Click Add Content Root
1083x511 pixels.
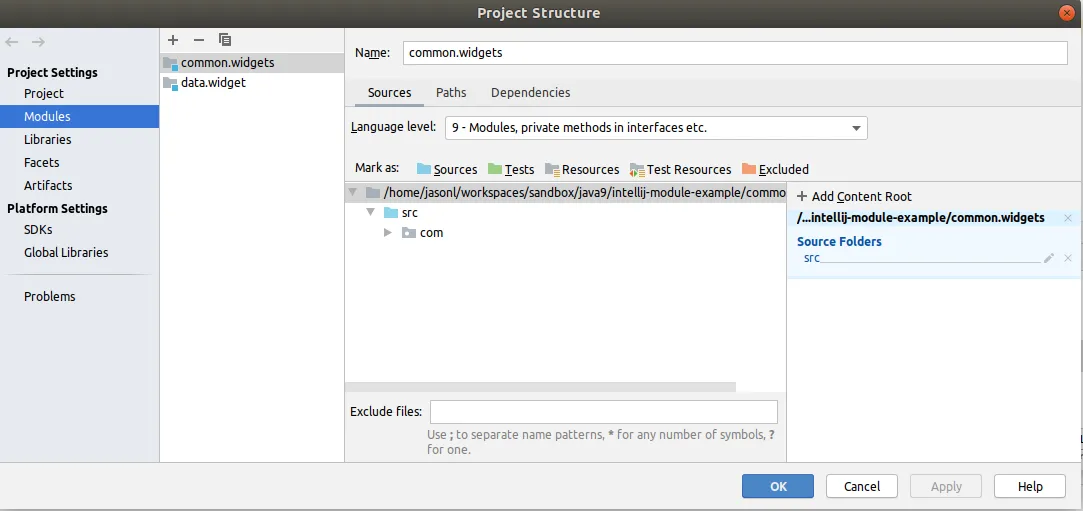click(x=854, y=196)
